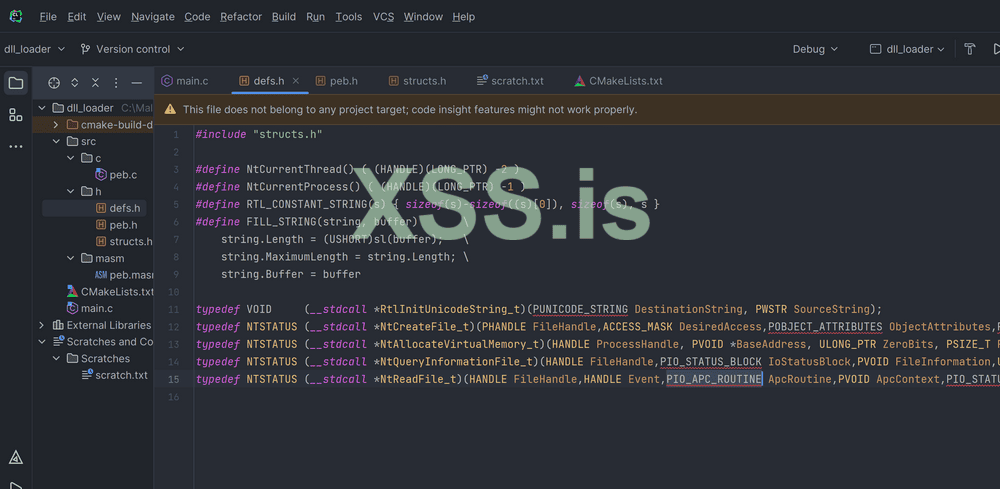Screen dimensions: 1000x489
Task: Open the Window menu
Action: click(423, 17)
